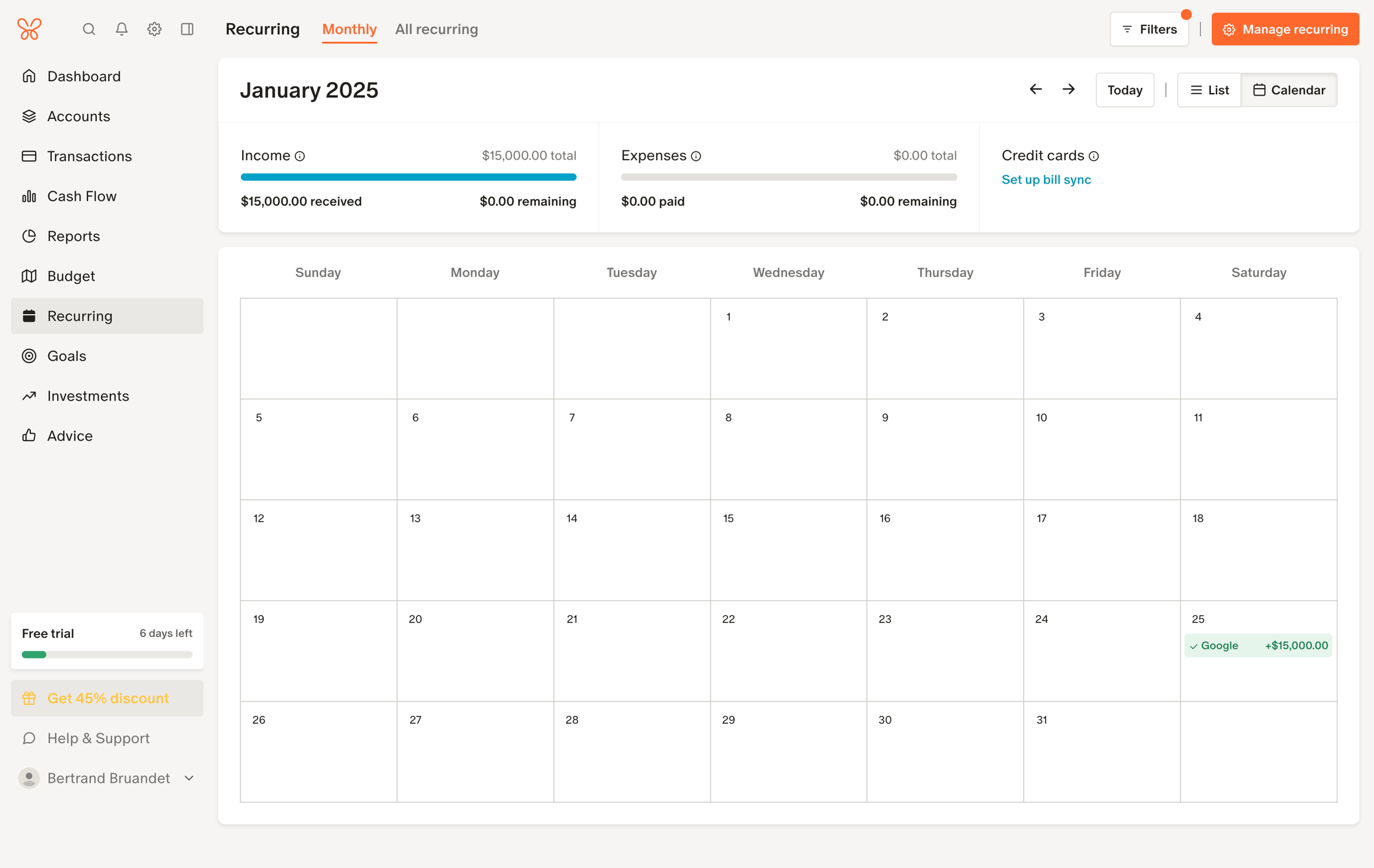This screenshot has height=868, width=1374.
Task: Click the Transactions card icon
Action: pyautogui.click(x=29, y=156)
